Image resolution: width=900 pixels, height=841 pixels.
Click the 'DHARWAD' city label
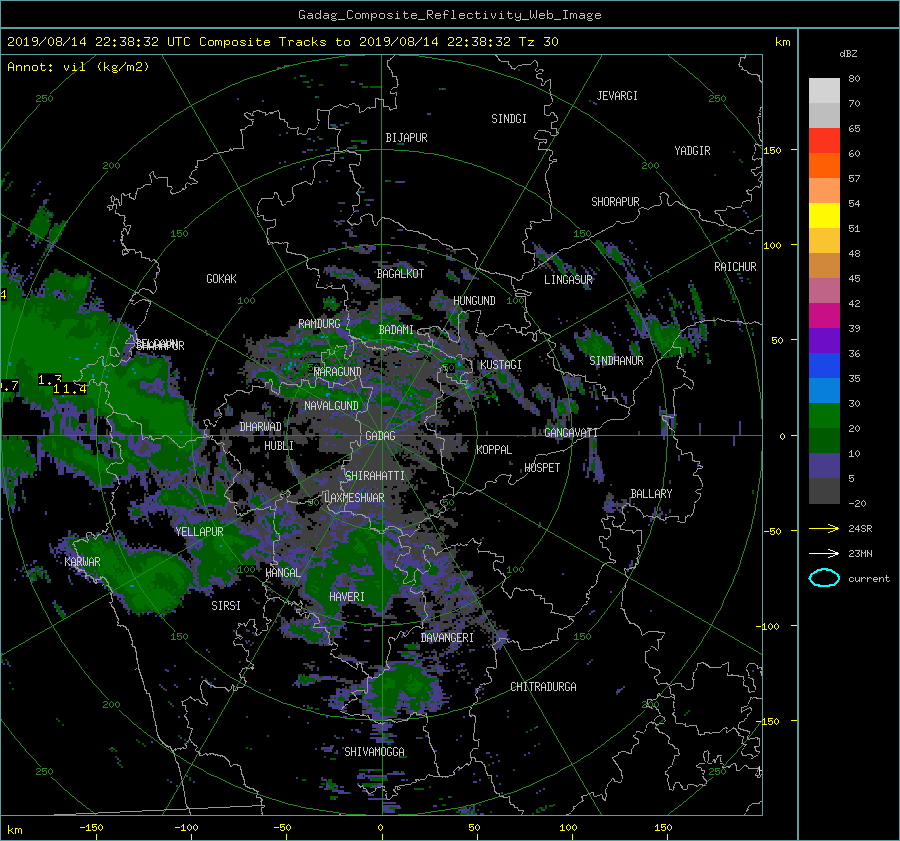(x=261, y=427)
